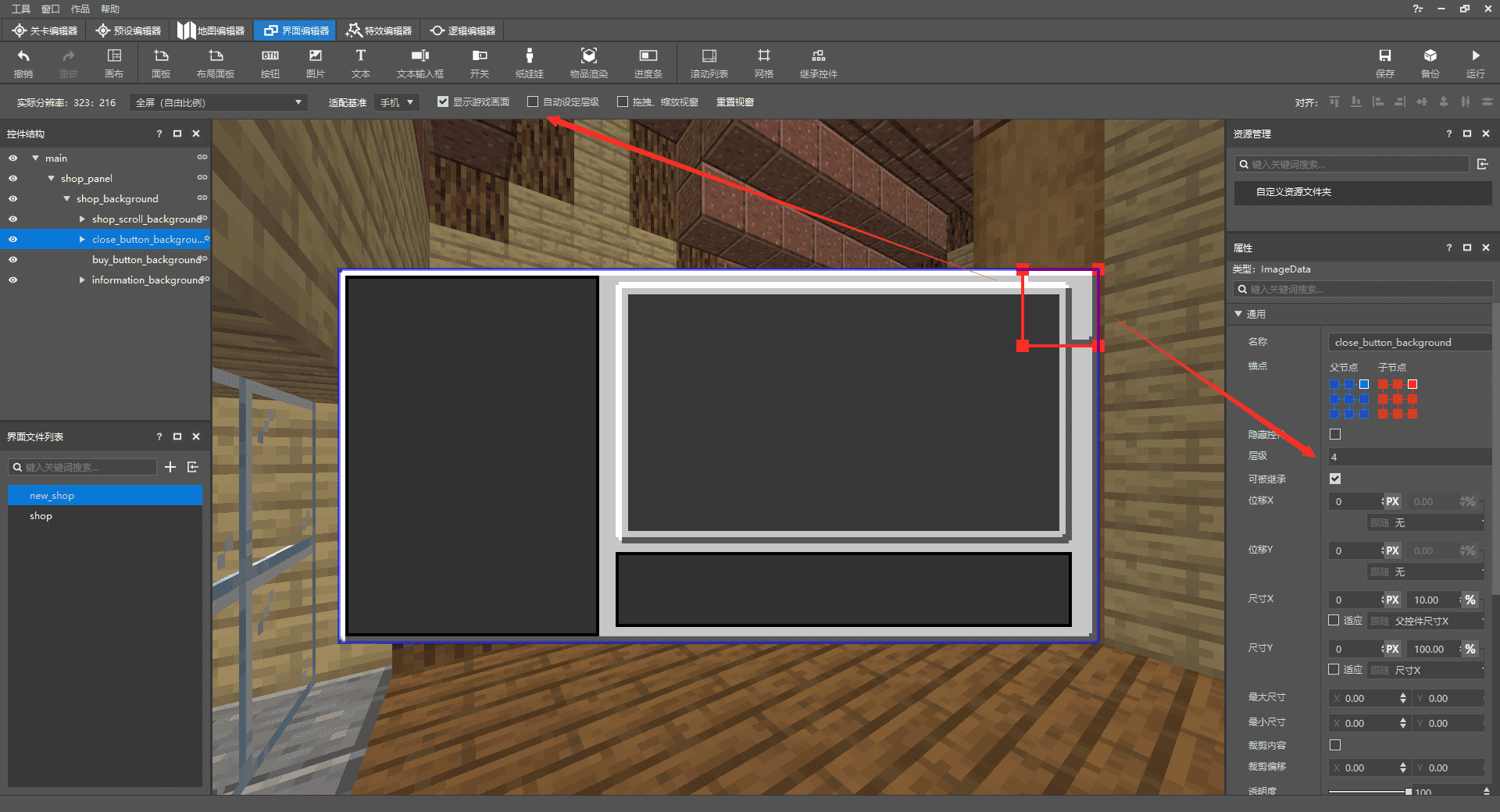Add an inherited control (继承控件)

pos(819,63)
